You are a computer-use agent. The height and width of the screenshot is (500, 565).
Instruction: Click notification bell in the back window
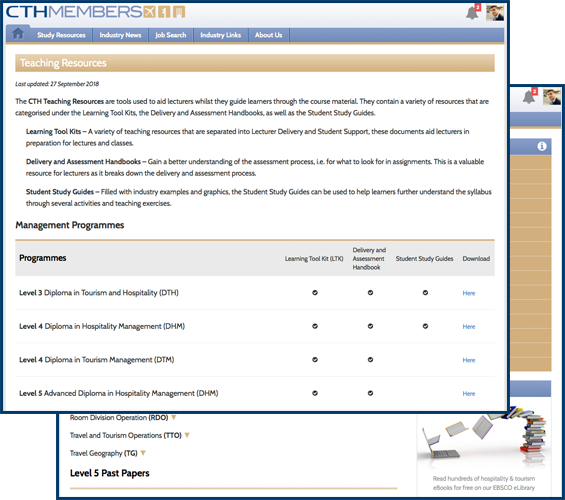tap(530, 96)
